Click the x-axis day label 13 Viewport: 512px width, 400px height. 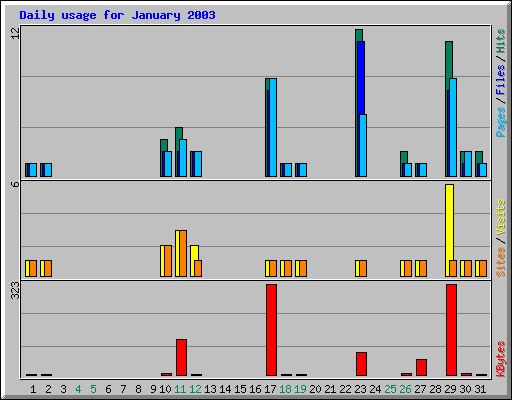pyautogui.click(x=210, y=389)
